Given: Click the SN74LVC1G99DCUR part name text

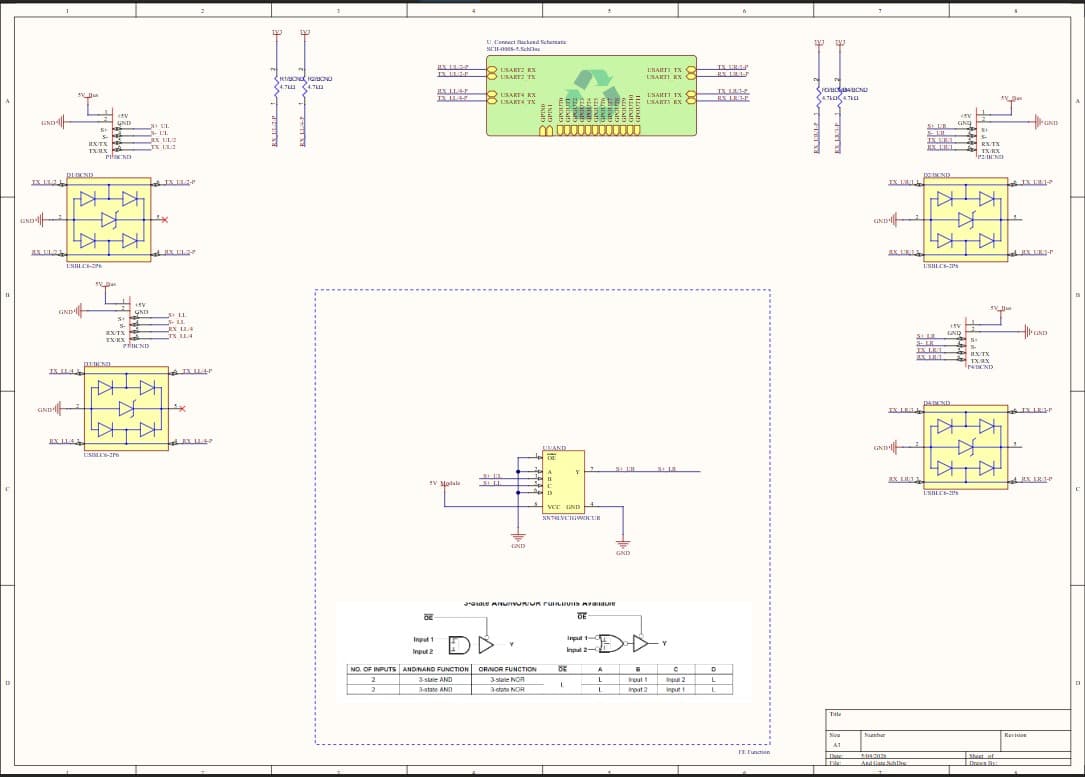Looking at the screenshot, I should pos(571,518).
